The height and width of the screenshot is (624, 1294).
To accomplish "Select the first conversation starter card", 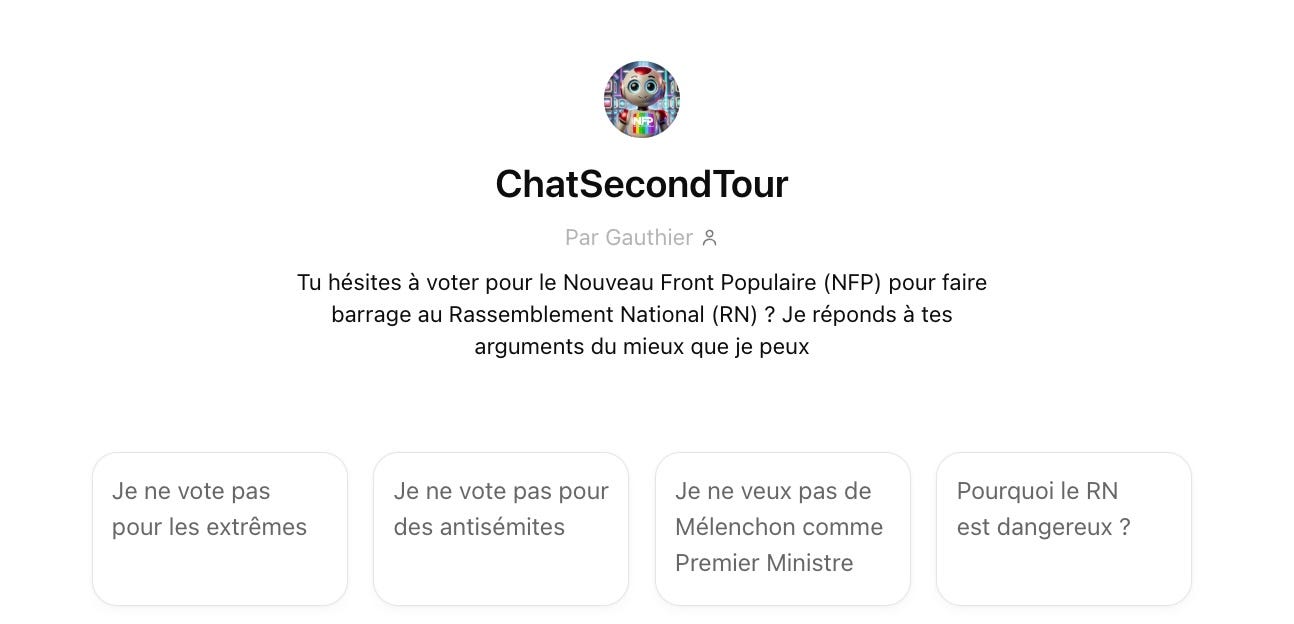I will (x=220, y=528).
